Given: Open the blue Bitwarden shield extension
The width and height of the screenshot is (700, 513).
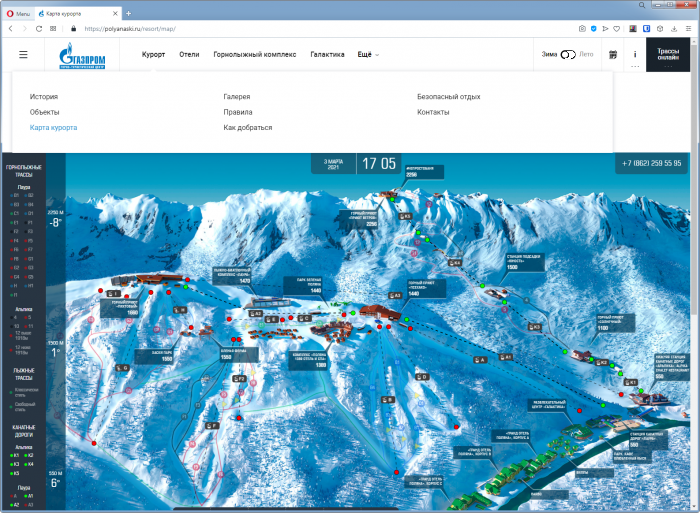Looking at the screenshot, I should point(646,29).
